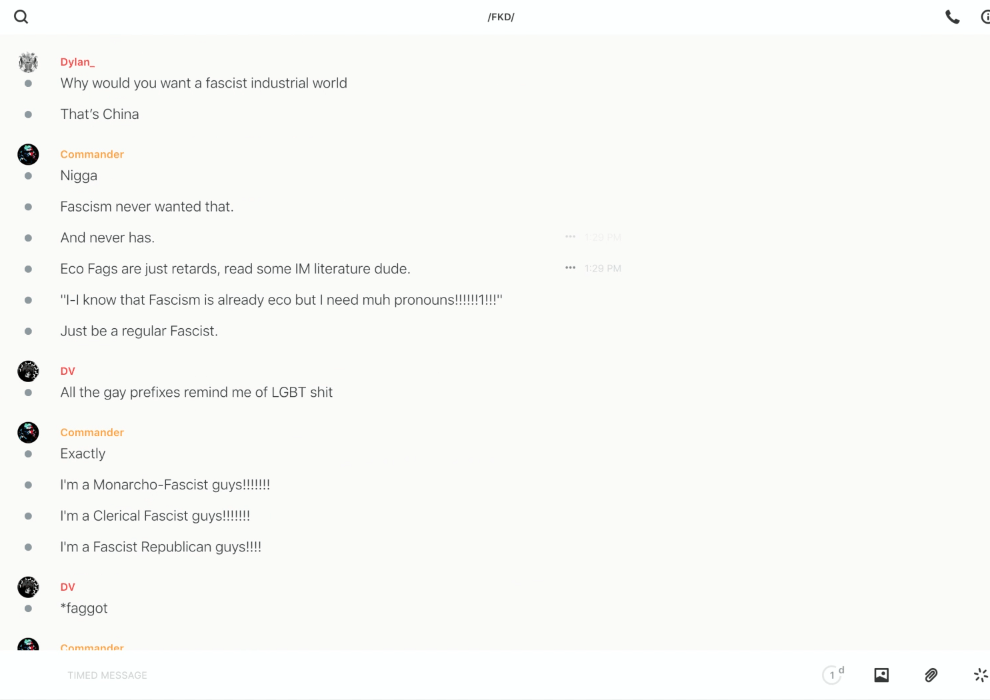
Task: Attach a file using the paperclip icon
Action: point(931,675)
